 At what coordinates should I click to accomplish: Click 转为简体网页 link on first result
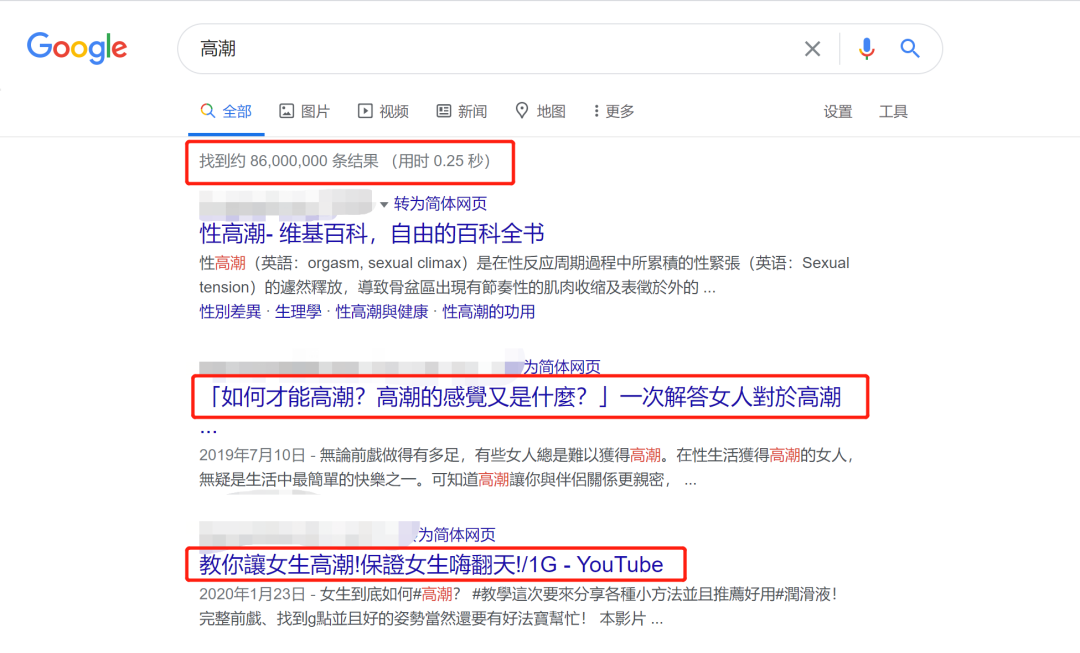coord(440,204)
